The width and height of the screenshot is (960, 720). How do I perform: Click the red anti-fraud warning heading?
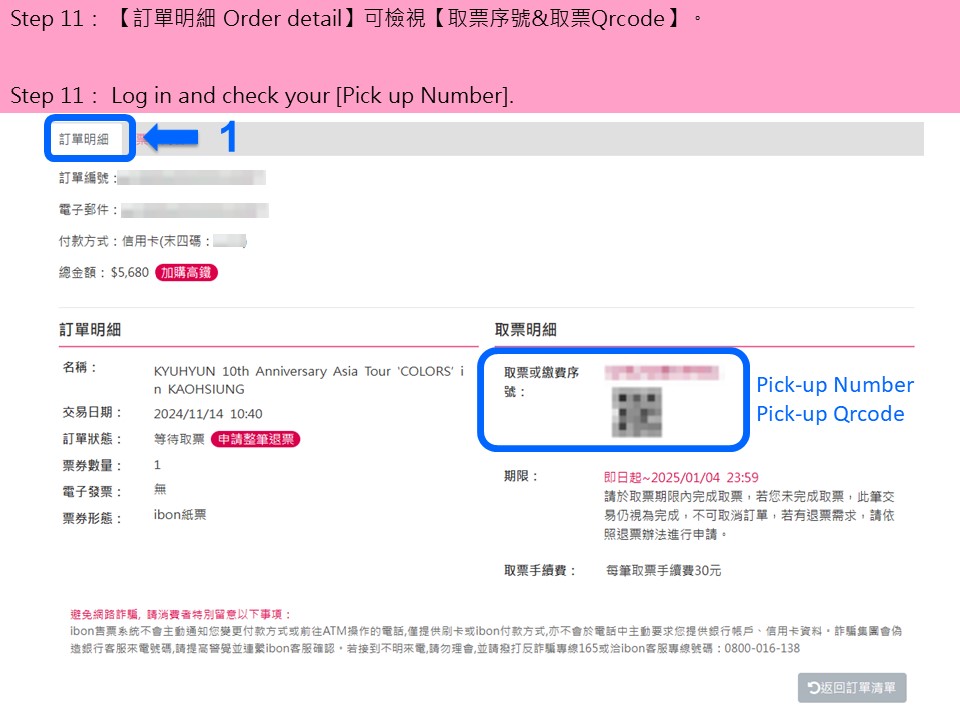pos(181,614)
